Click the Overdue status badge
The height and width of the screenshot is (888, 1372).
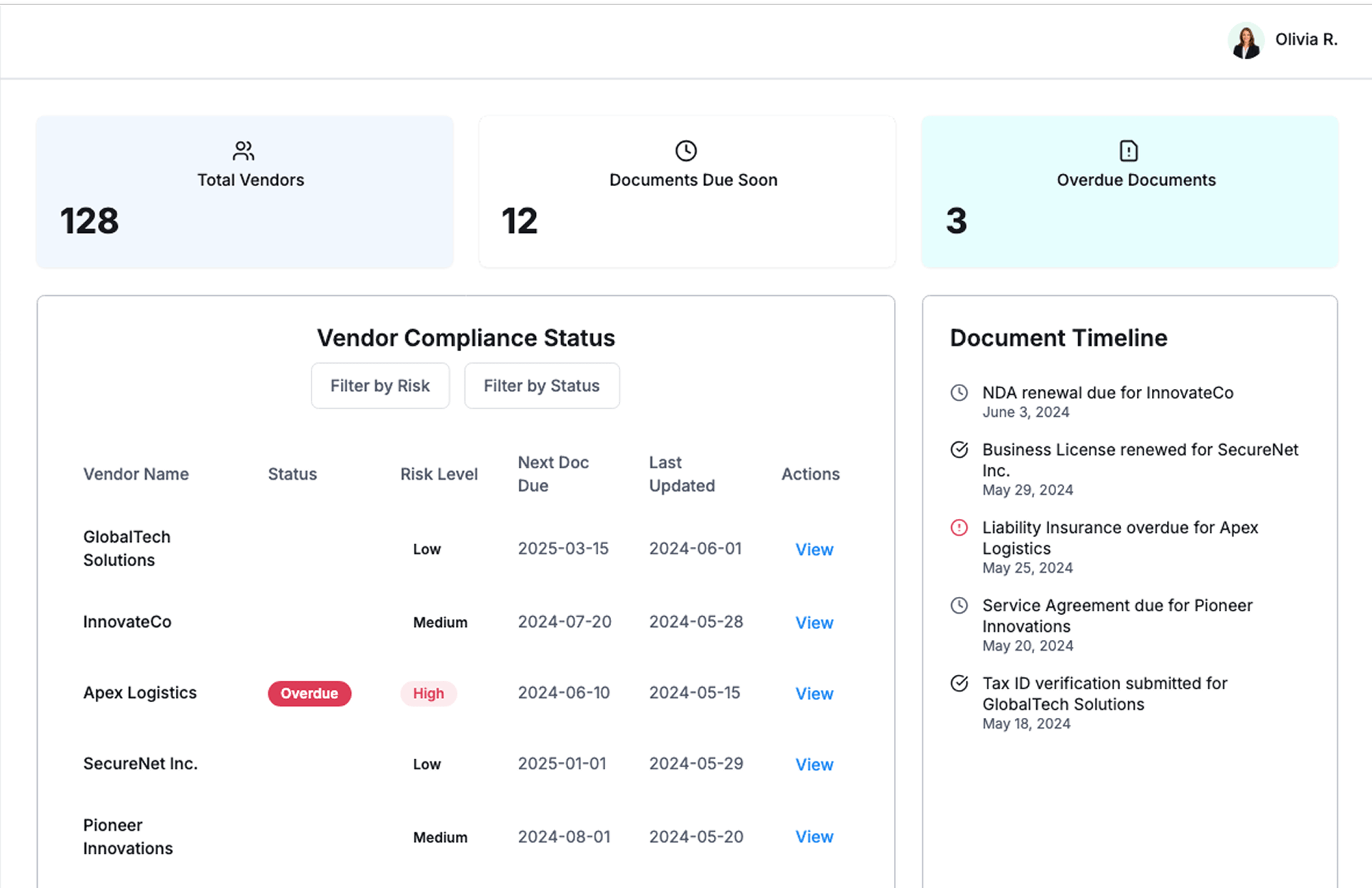[309, 694]
